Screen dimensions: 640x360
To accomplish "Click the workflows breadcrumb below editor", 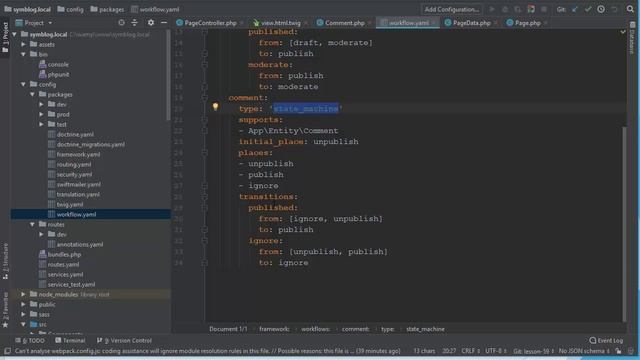I will pos(316,329).
